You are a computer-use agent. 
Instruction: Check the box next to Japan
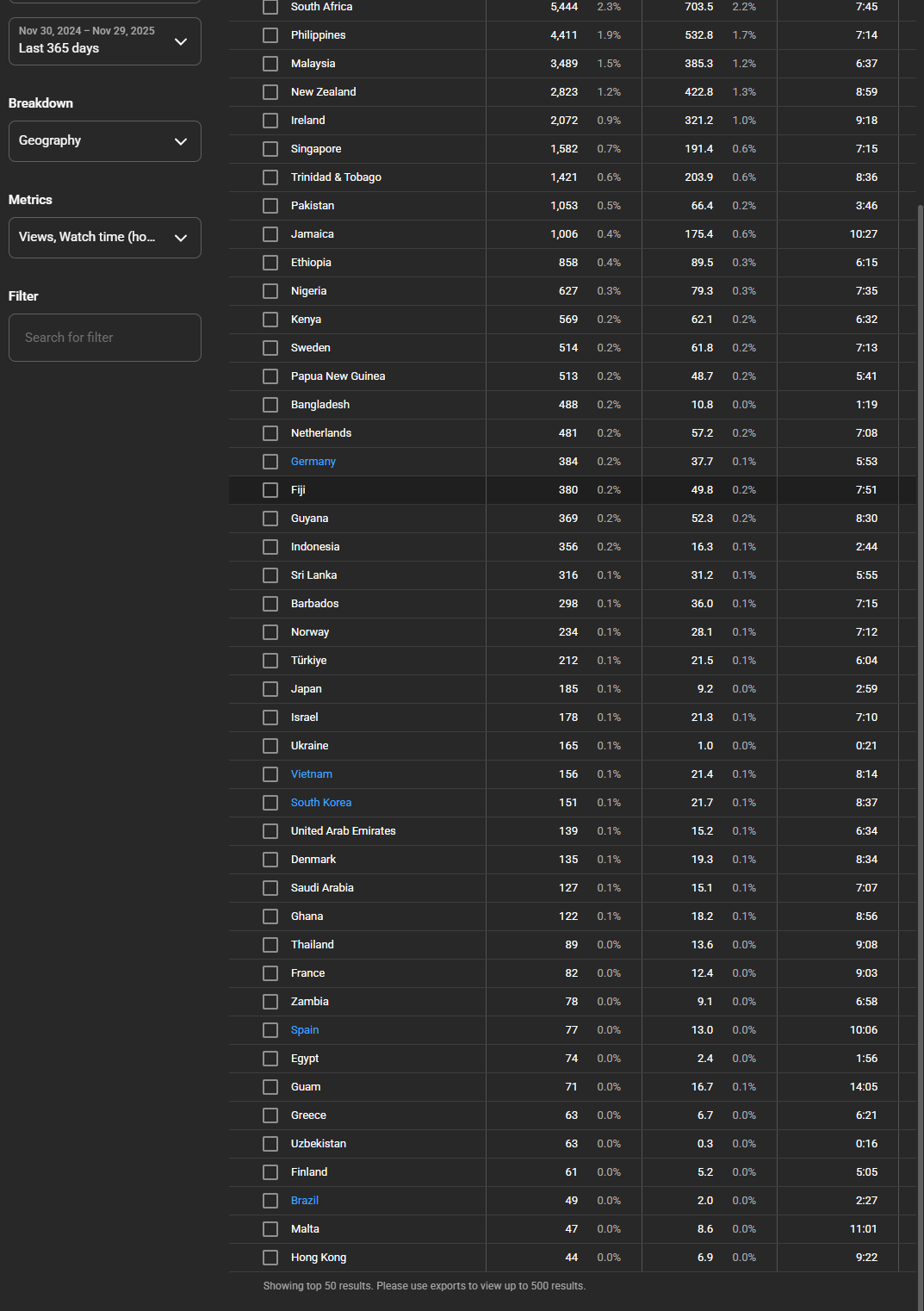270,689
